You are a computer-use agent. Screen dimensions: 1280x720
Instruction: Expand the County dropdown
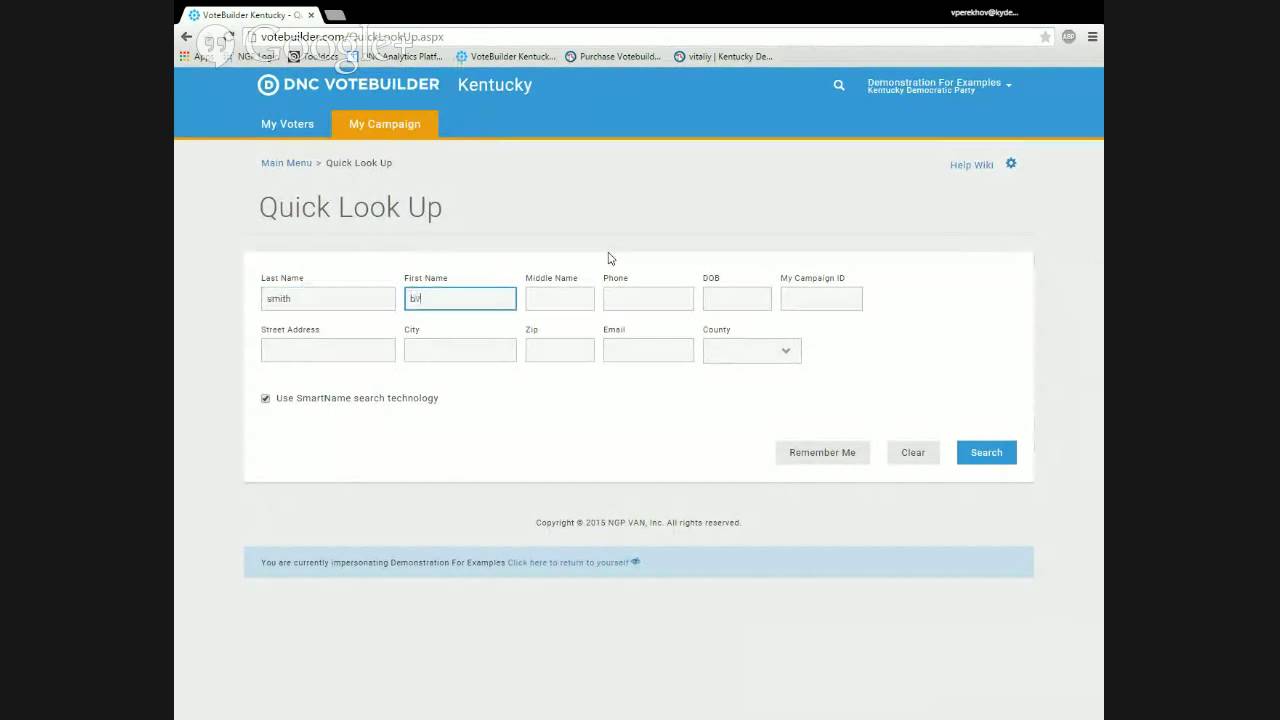[752, 350]
